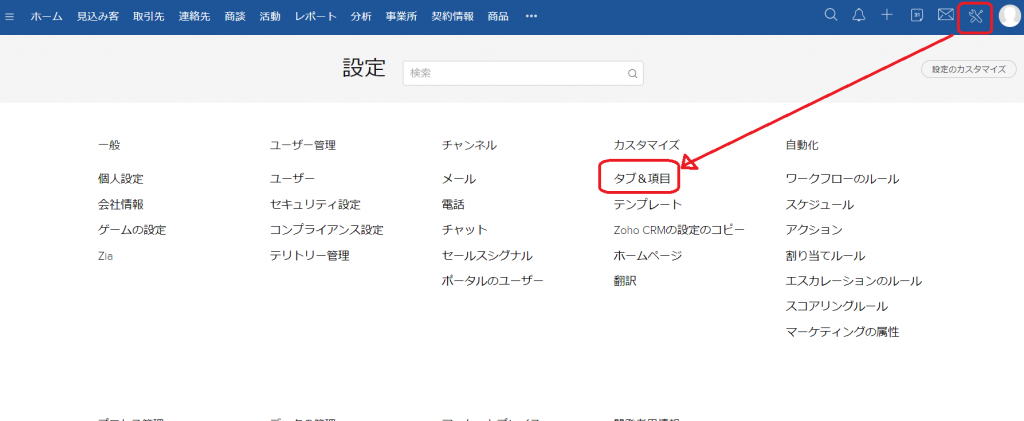
Task: Click the search icon inside settings field
Action: [632, 74]
